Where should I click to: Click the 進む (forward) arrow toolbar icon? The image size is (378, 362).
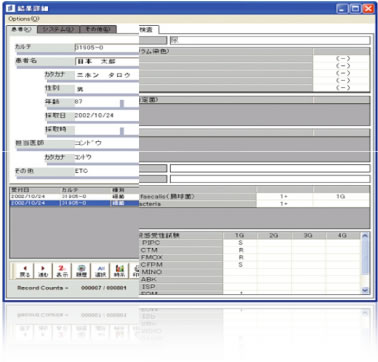point(43,271)
